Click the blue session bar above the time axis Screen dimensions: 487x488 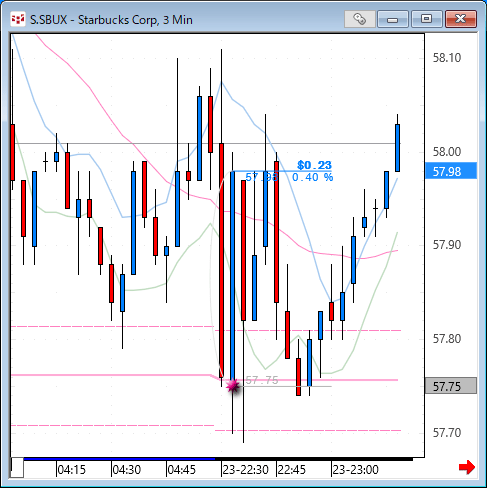point(119,459)
